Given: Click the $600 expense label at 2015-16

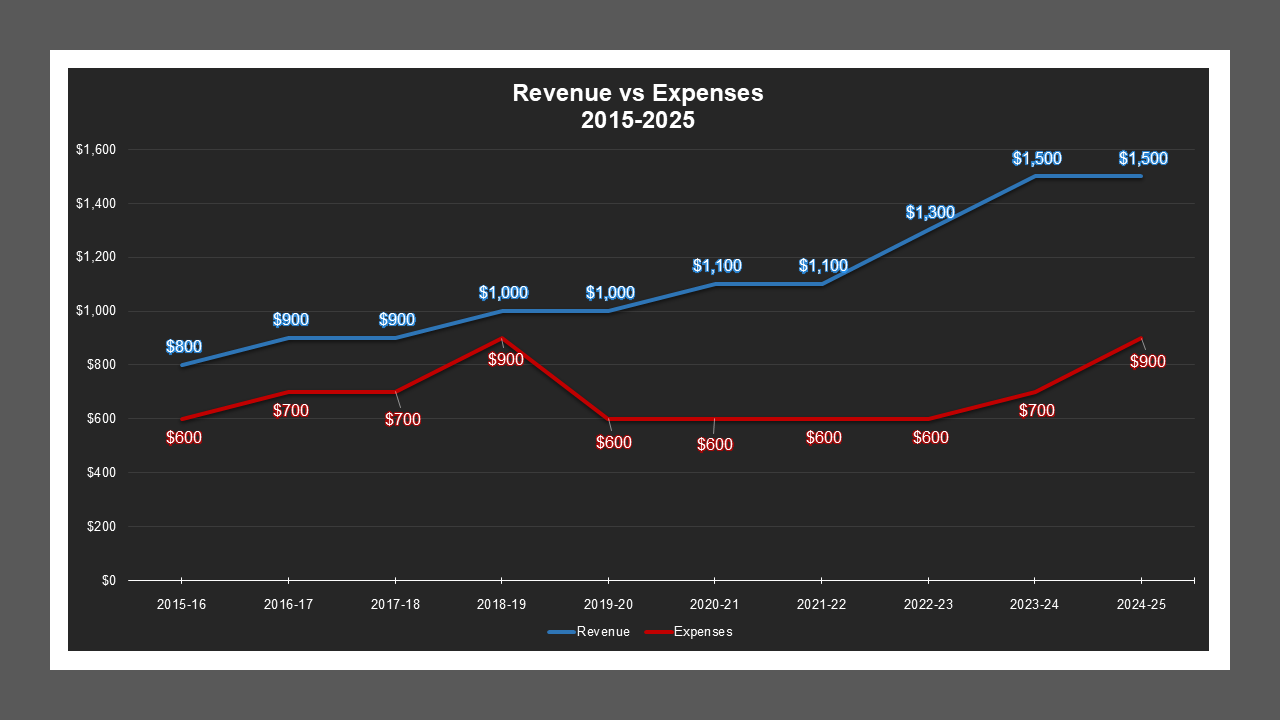Looking at the screenshot, I should coord(181,437).
